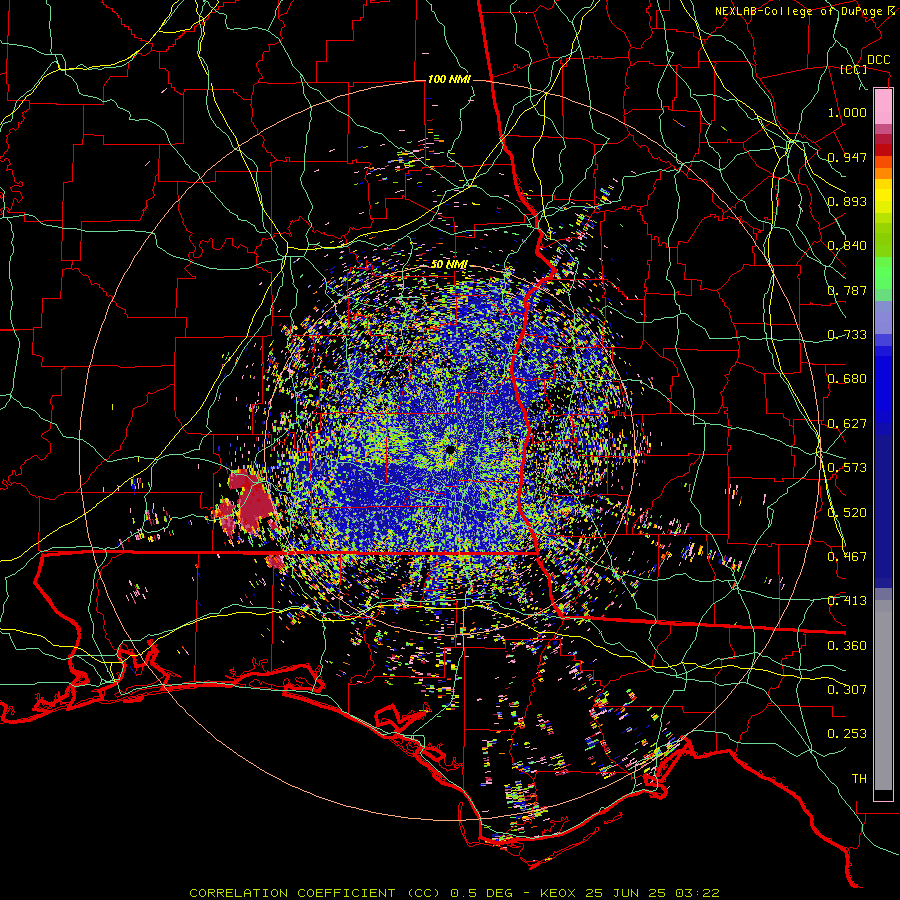Screen dimensions: 900x900
Task: Click the 0.413 legend value
Action: point(847,601)
